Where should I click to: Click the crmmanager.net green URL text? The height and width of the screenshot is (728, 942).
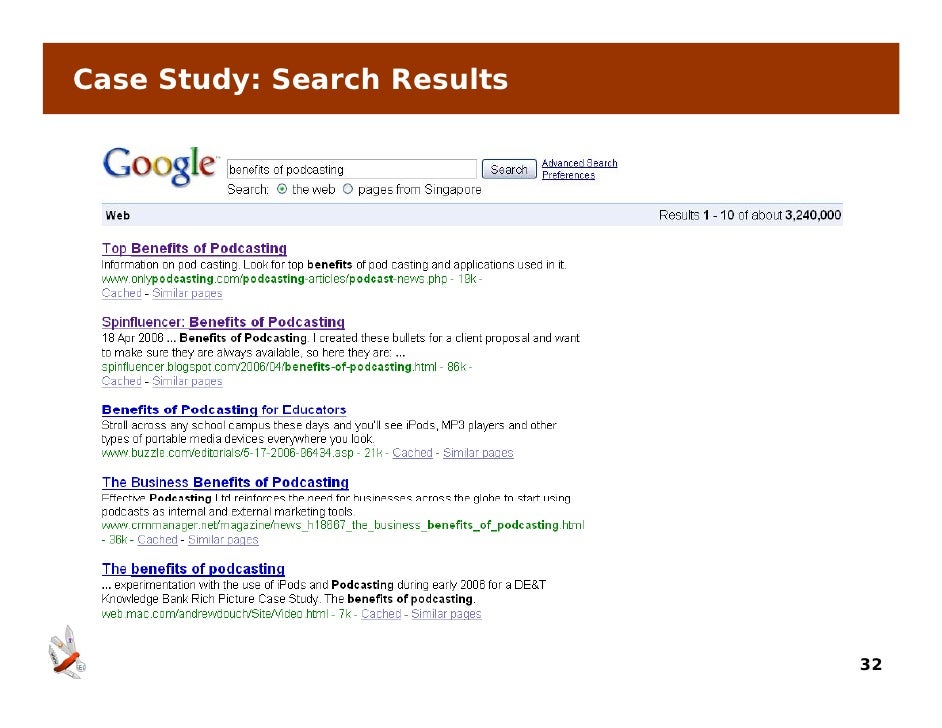pyautogui.click(x=342, y=526)
